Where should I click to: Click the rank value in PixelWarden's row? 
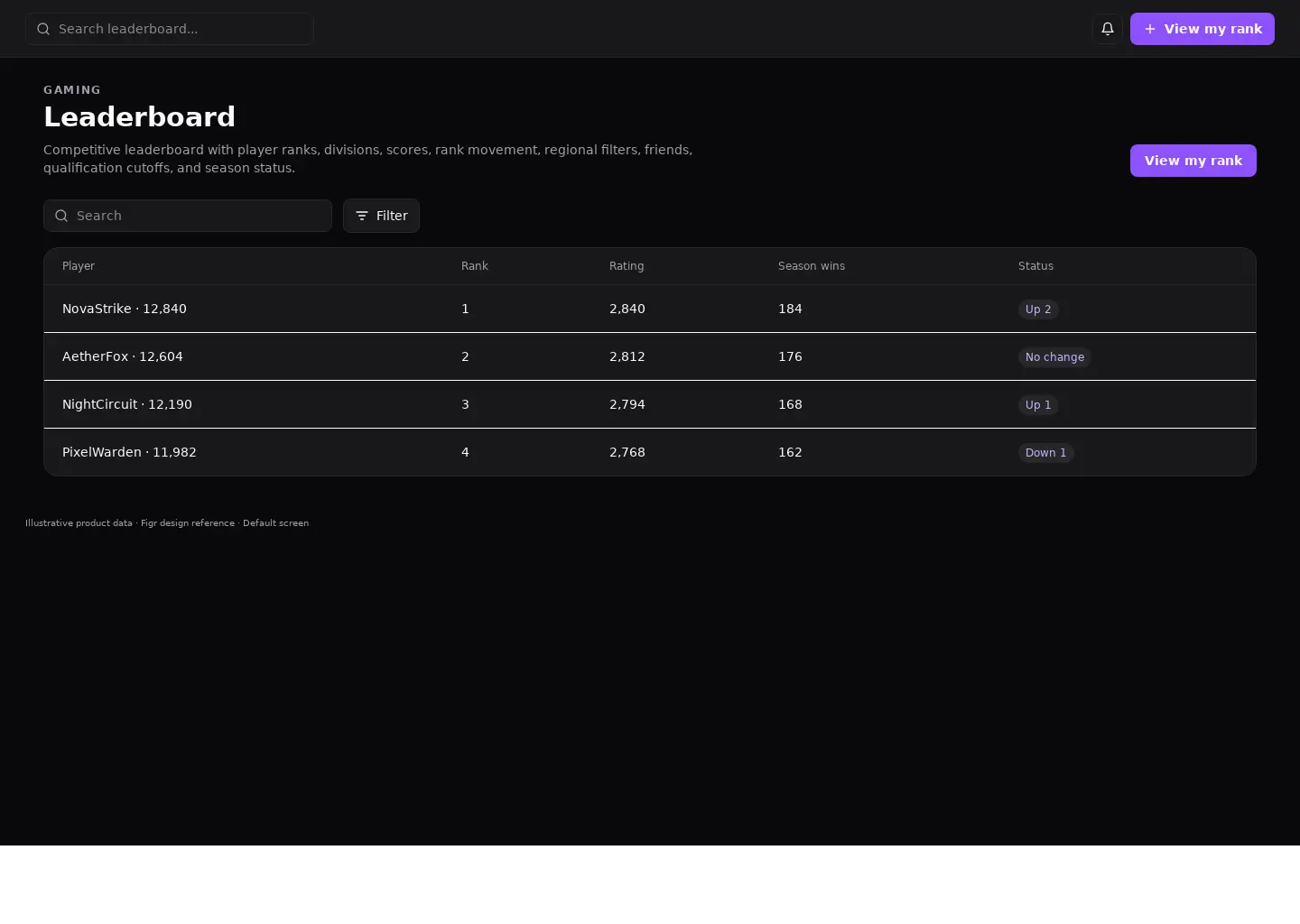coord(465,452)
